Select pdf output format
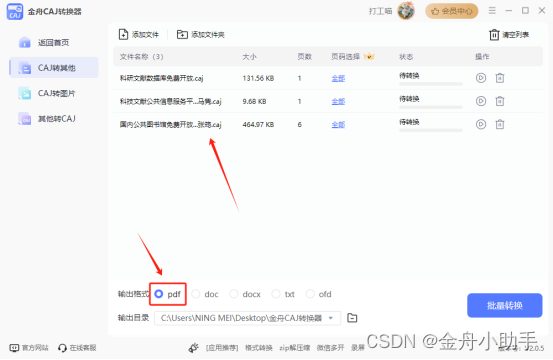The width and height of the screenshot is (553, 360). 159,294
